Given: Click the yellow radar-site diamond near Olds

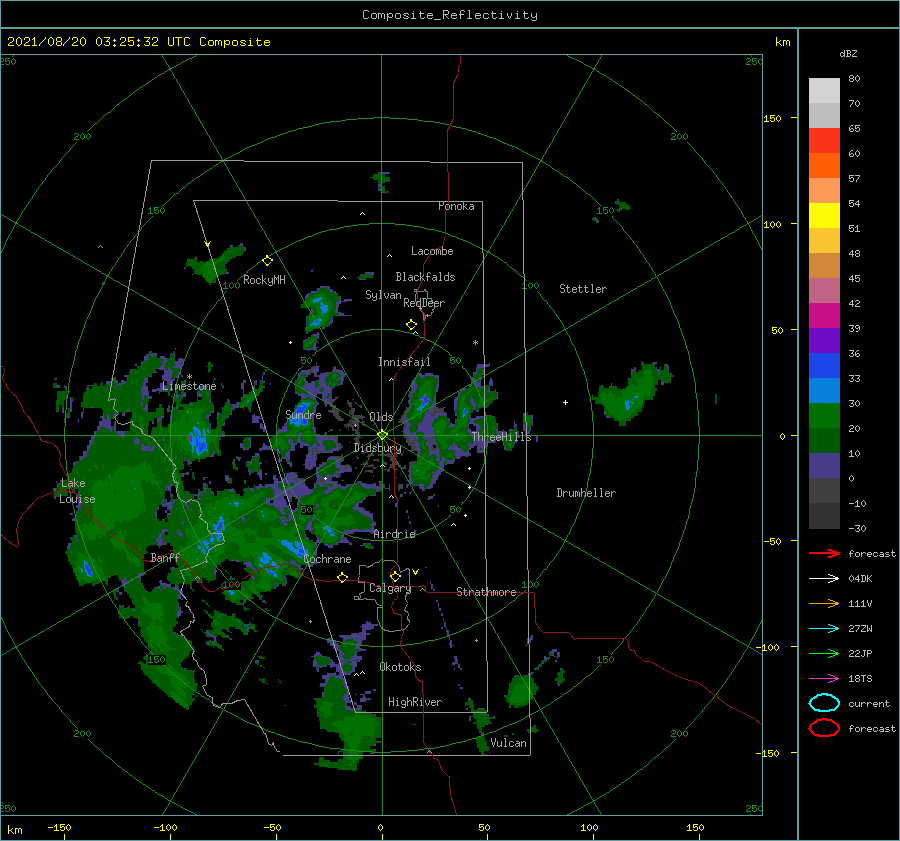Looking at the screenshot, I should coord(382,435).
